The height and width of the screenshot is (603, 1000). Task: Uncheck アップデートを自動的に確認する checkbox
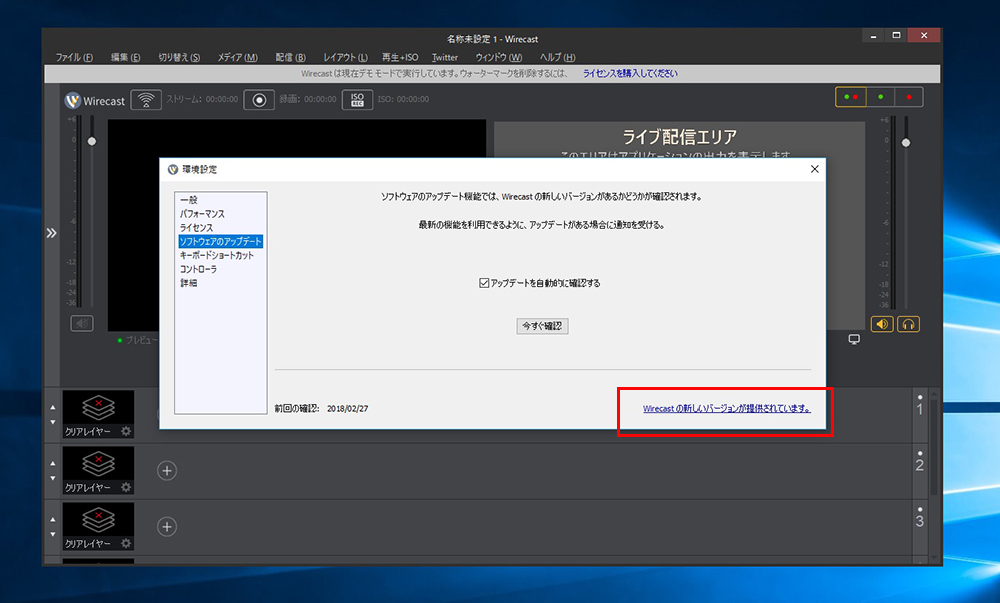coord(484,283)
